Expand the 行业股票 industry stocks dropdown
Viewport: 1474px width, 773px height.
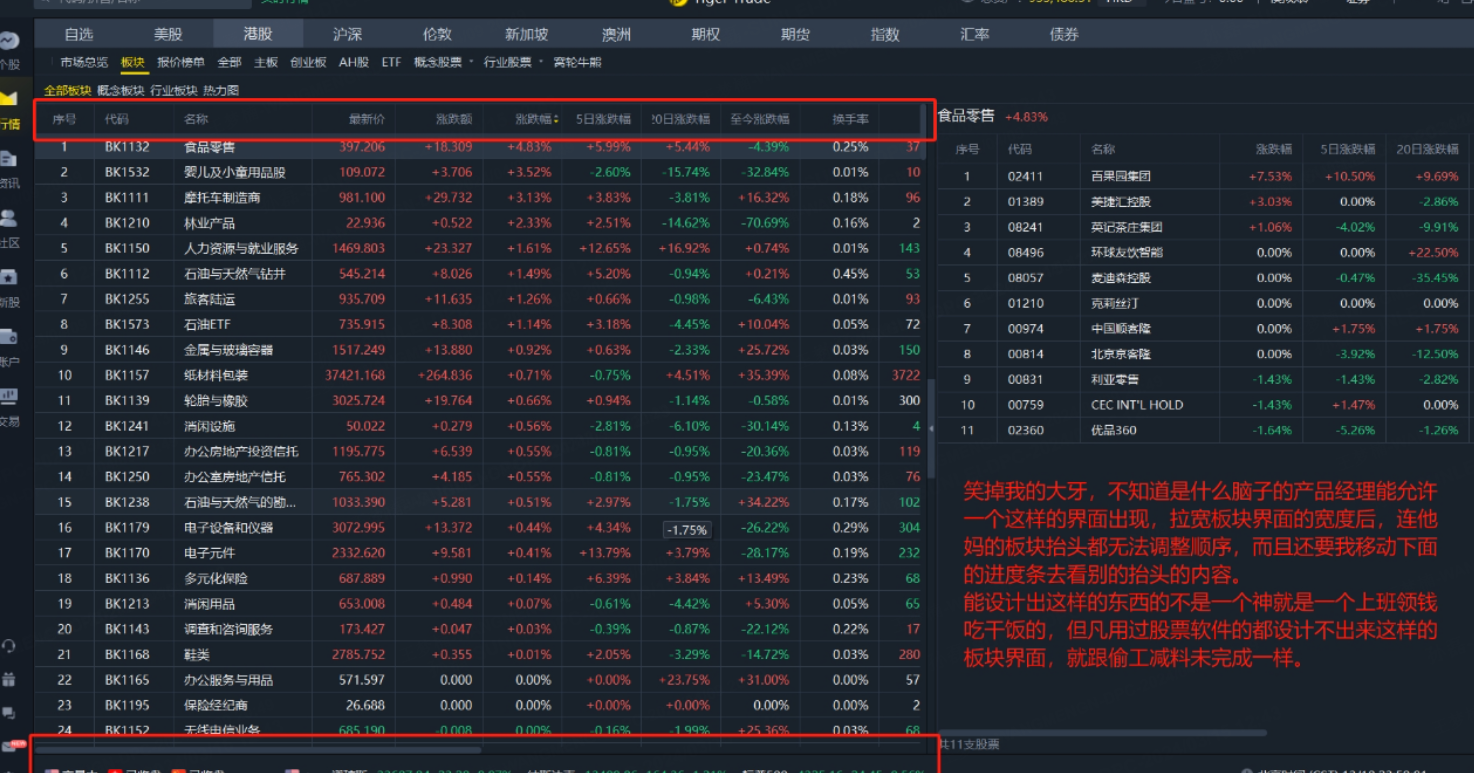tap(513, 62)
